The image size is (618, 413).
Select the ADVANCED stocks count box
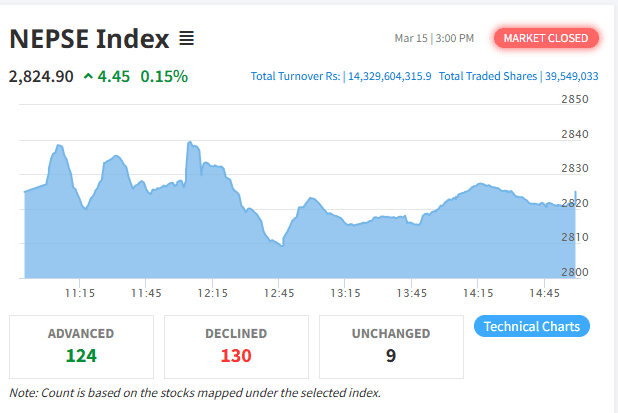click(x=81, y=345)
